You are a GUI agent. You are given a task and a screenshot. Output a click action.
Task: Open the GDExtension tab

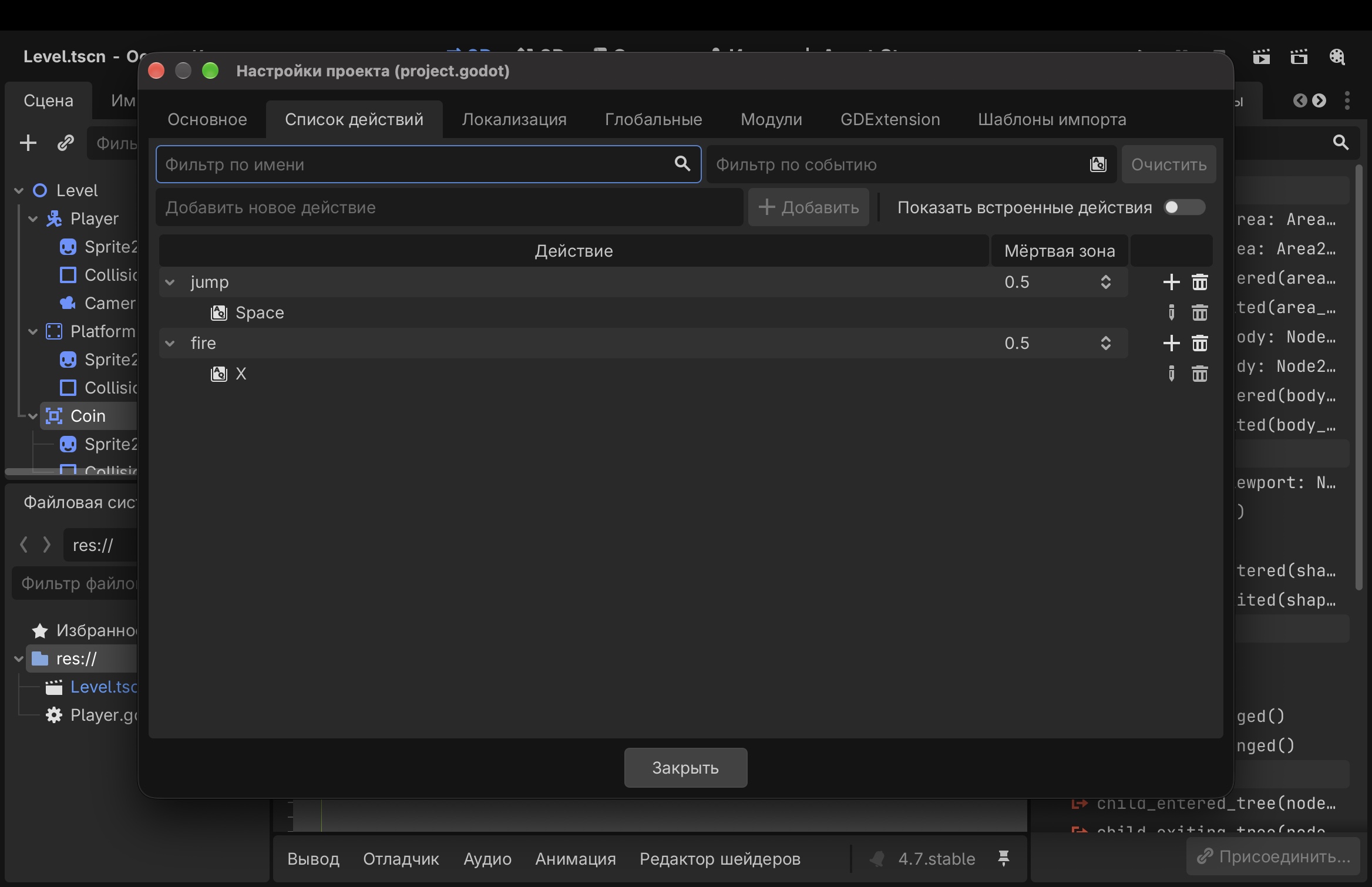pyautogui.click(x=890, y=119)
